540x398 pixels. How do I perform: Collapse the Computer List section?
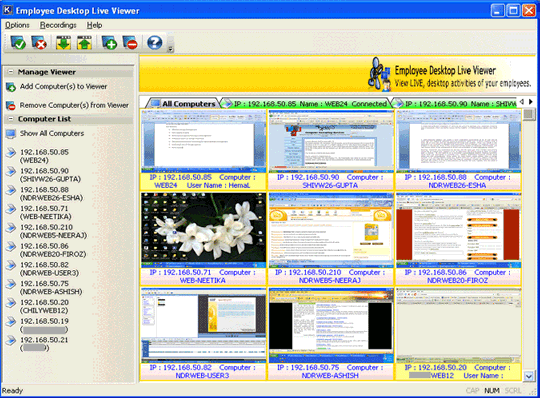pyautogui.click(x=11, y=119)
